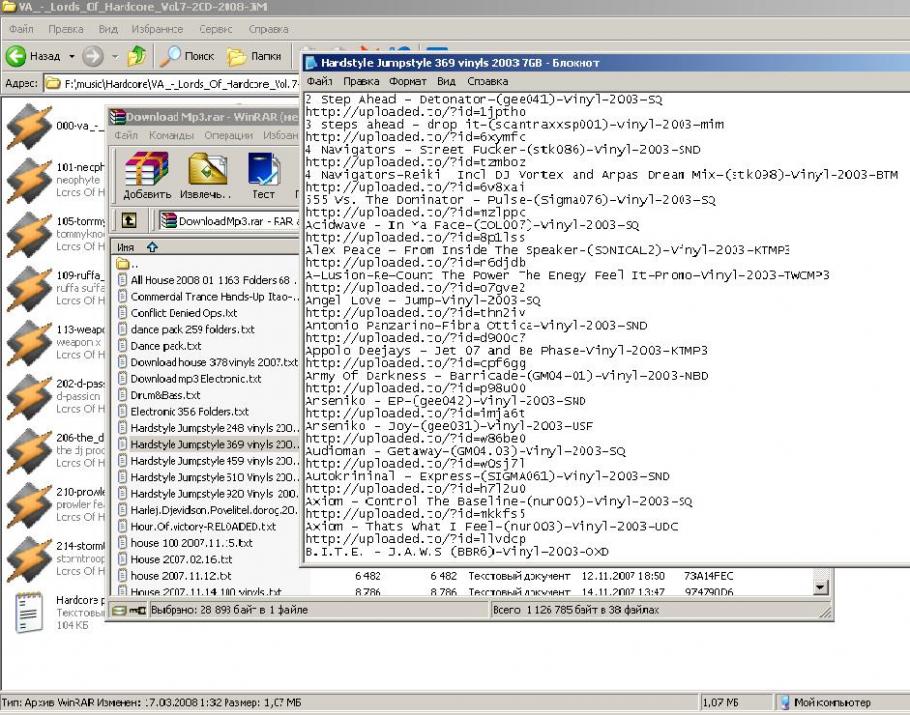Select 'Conflict Denied Ops.txt' in WinRAR

point(178,313)
